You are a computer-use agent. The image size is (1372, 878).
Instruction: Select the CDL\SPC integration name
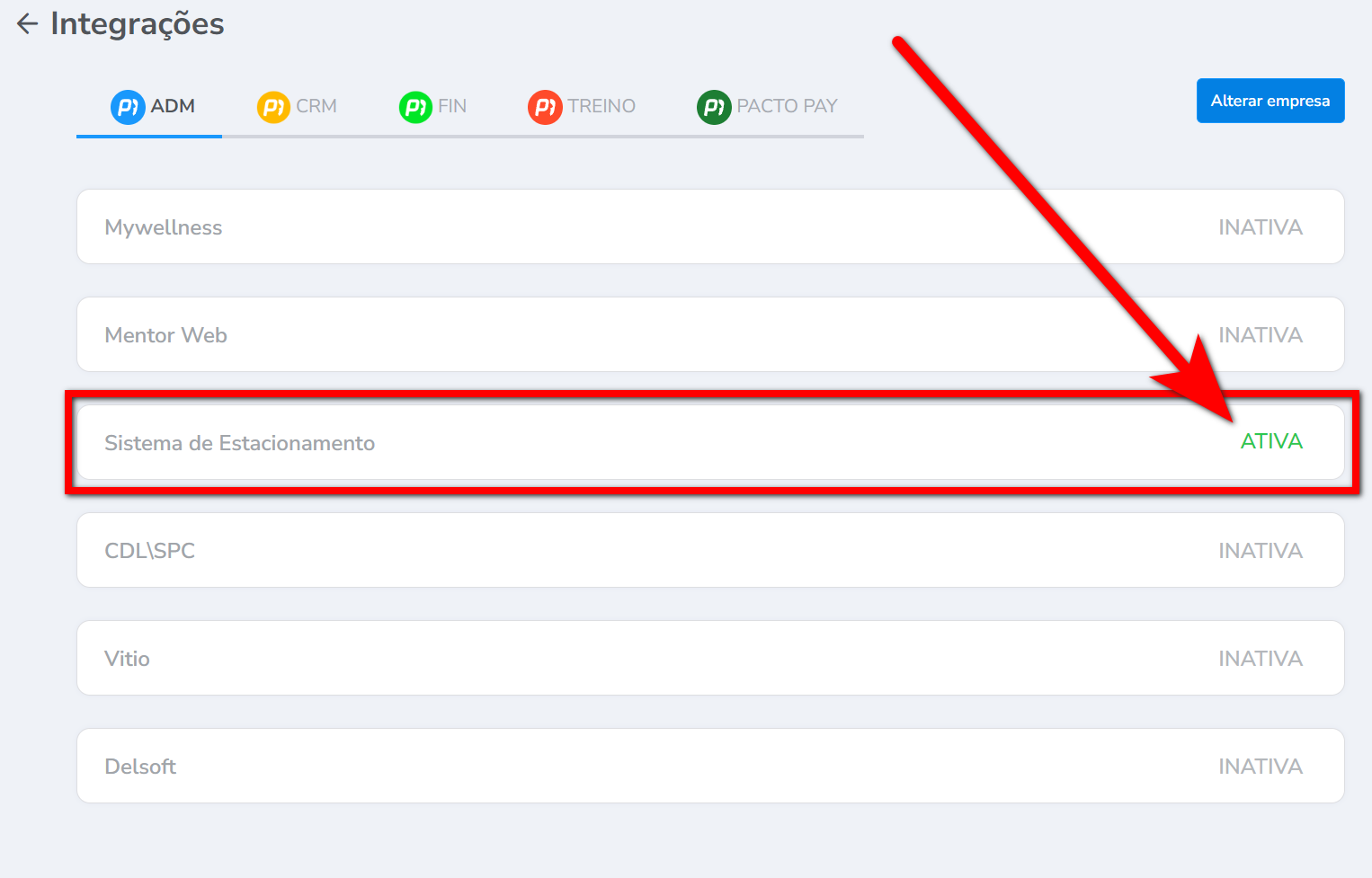pos(150,551)
